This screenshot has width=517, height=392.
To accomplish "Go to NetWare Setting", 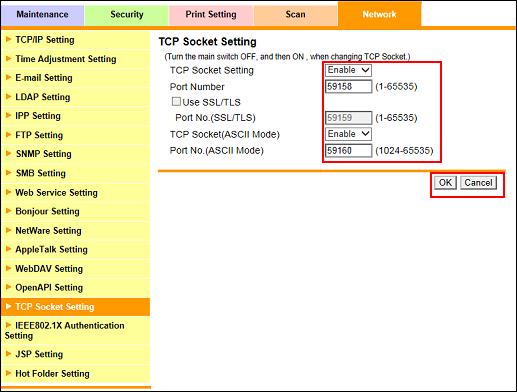I will point(76,231).
